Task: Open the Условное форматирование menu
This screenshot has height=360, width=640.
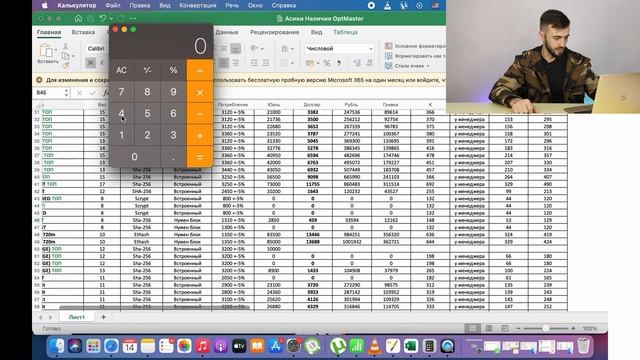Action: (415, 46)
